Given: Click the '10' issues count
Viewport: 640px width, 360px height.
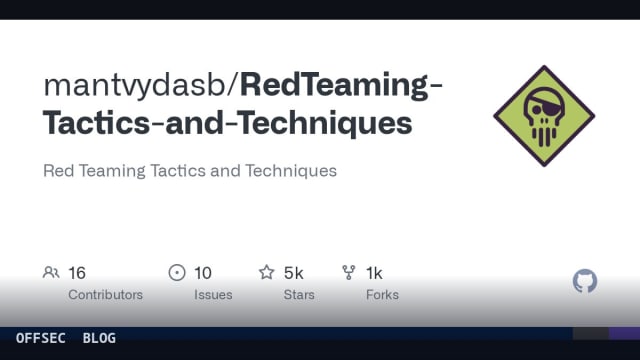Looking at the screenshot, I should [x=202, y=273].
